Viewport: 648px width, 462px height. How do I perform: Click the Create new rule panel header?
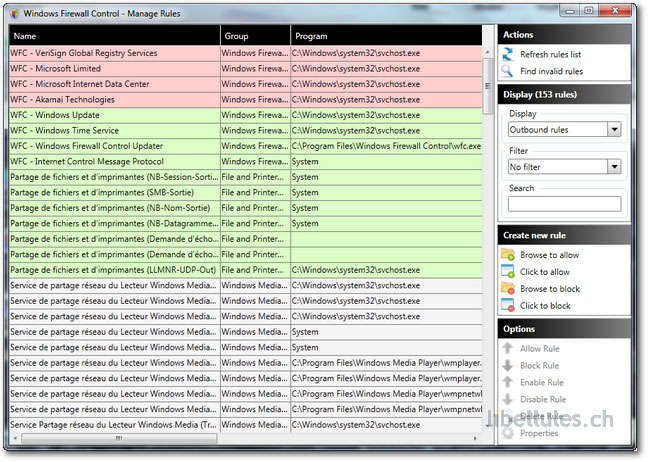point(565,235)
